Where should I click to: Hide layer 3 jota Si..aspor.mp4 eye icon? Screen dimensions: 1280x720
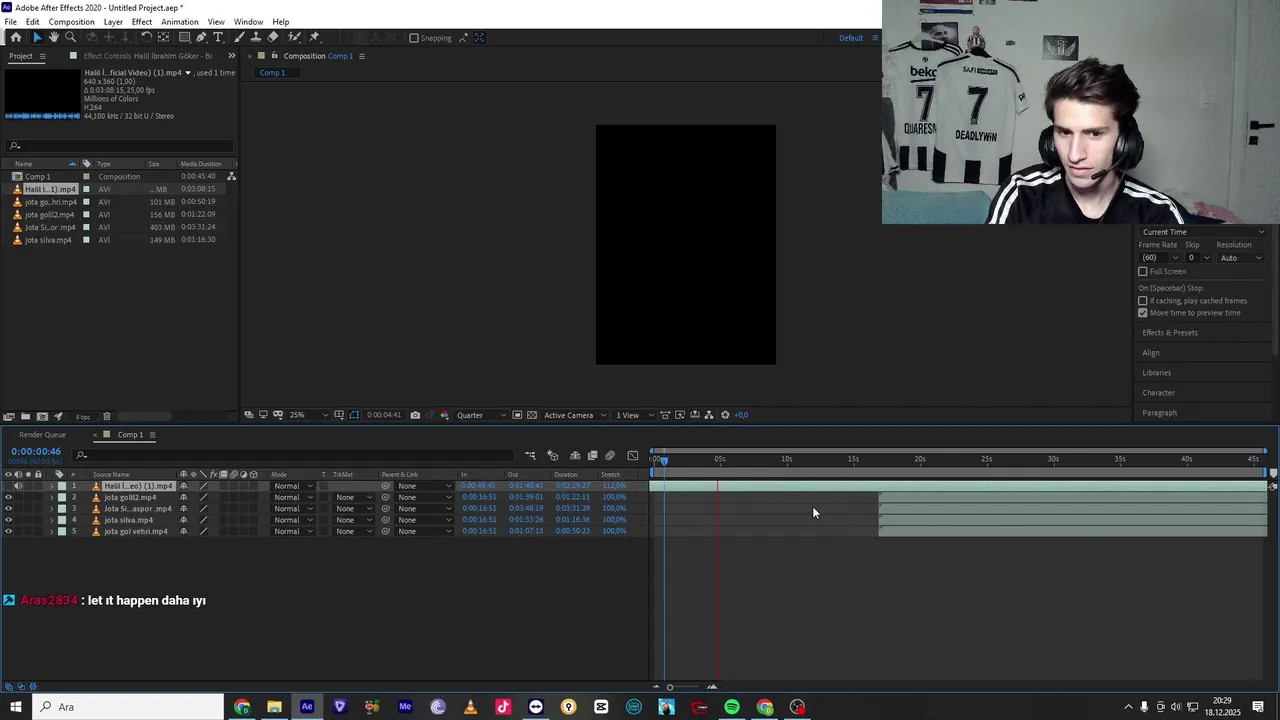[x=8, y=508]
